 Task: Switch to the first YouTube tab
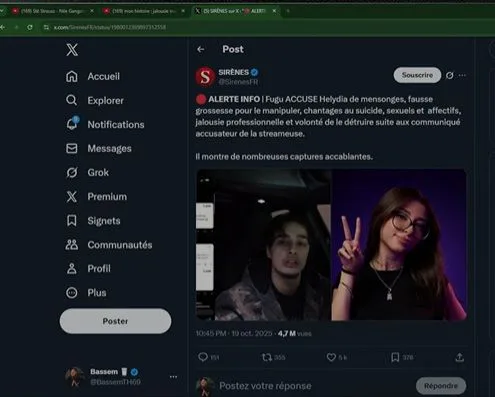(x=53, y=11)
